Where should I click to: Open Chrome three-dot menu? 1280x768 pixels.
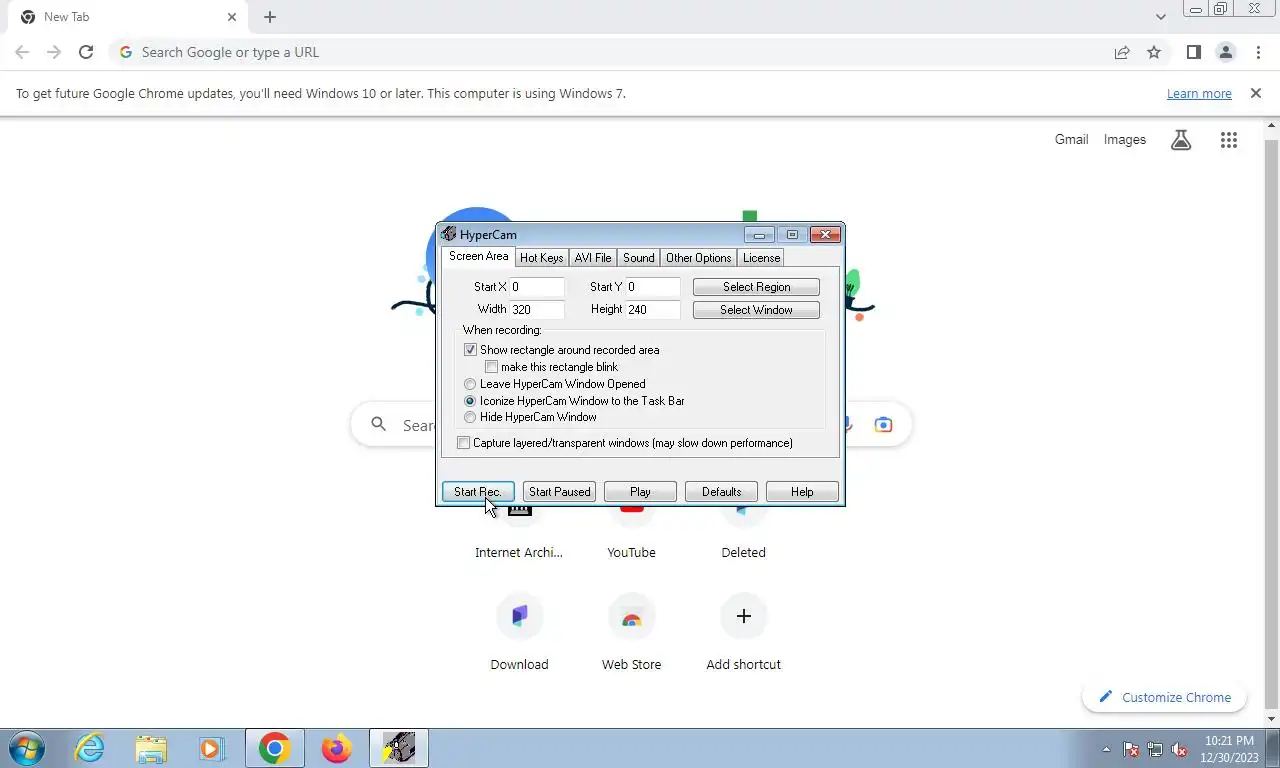pos(1258,52)
